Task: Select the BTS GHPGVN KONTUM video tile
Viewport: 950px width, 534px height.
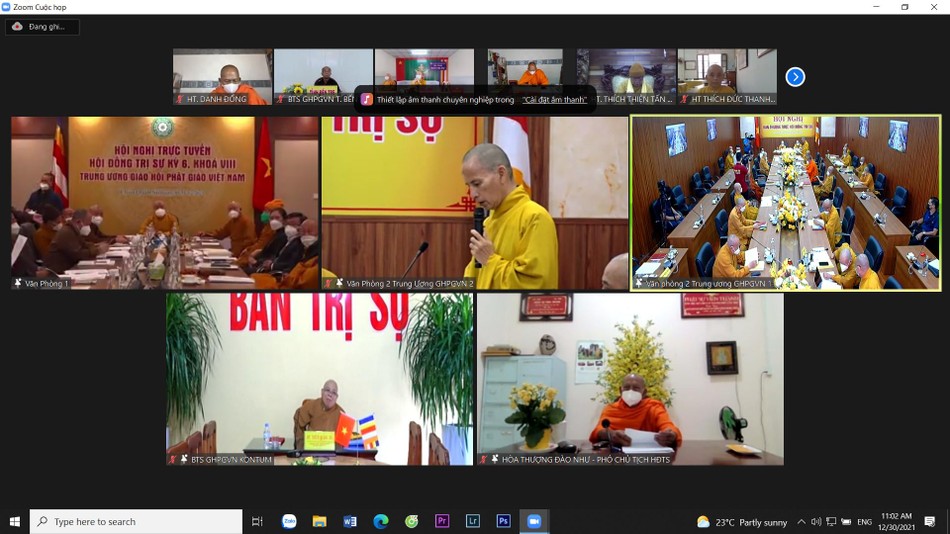Action: tap(320, 378)
